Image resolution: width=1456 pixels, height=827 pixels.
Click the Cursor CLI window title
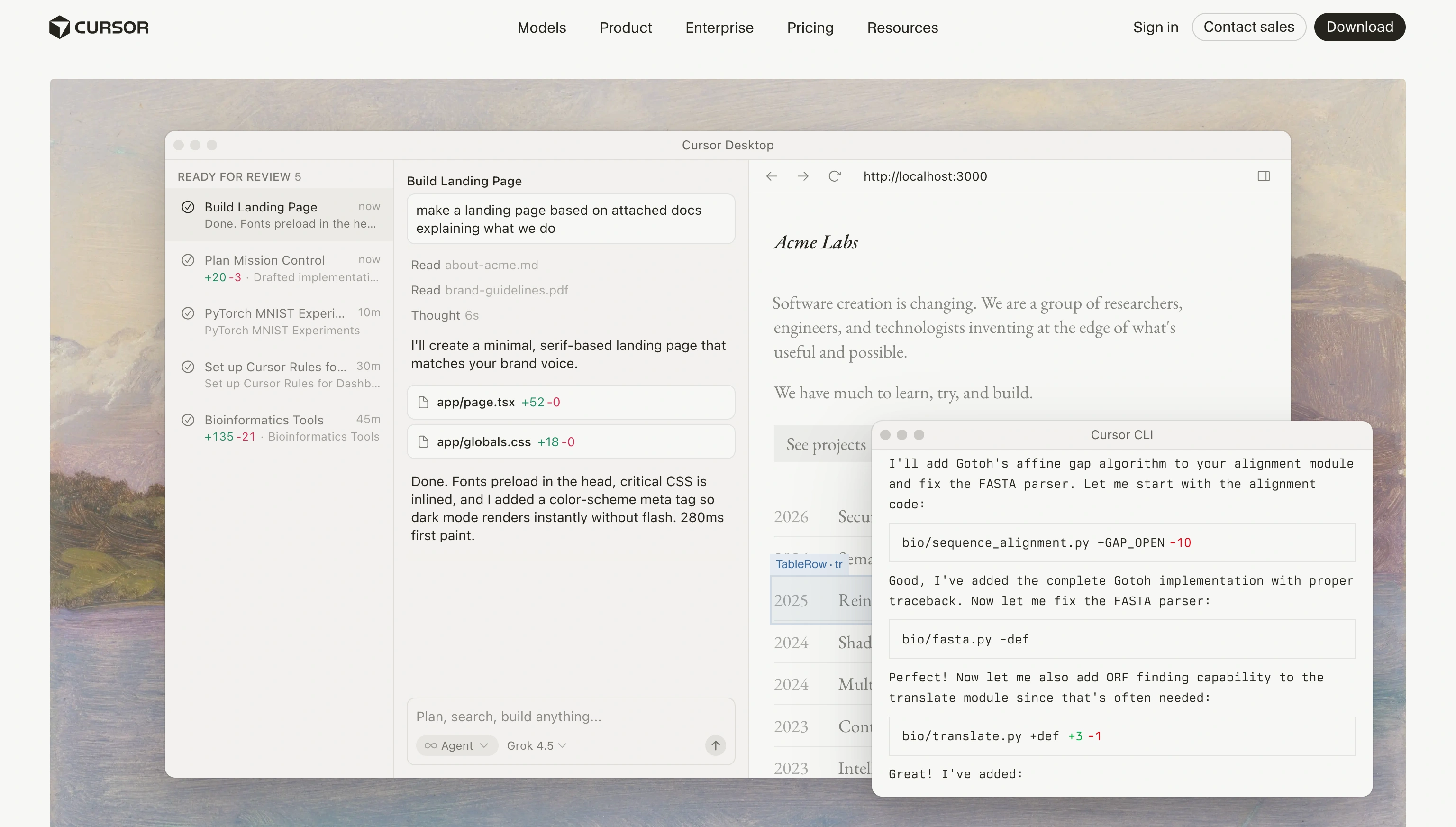point(1122,434)
